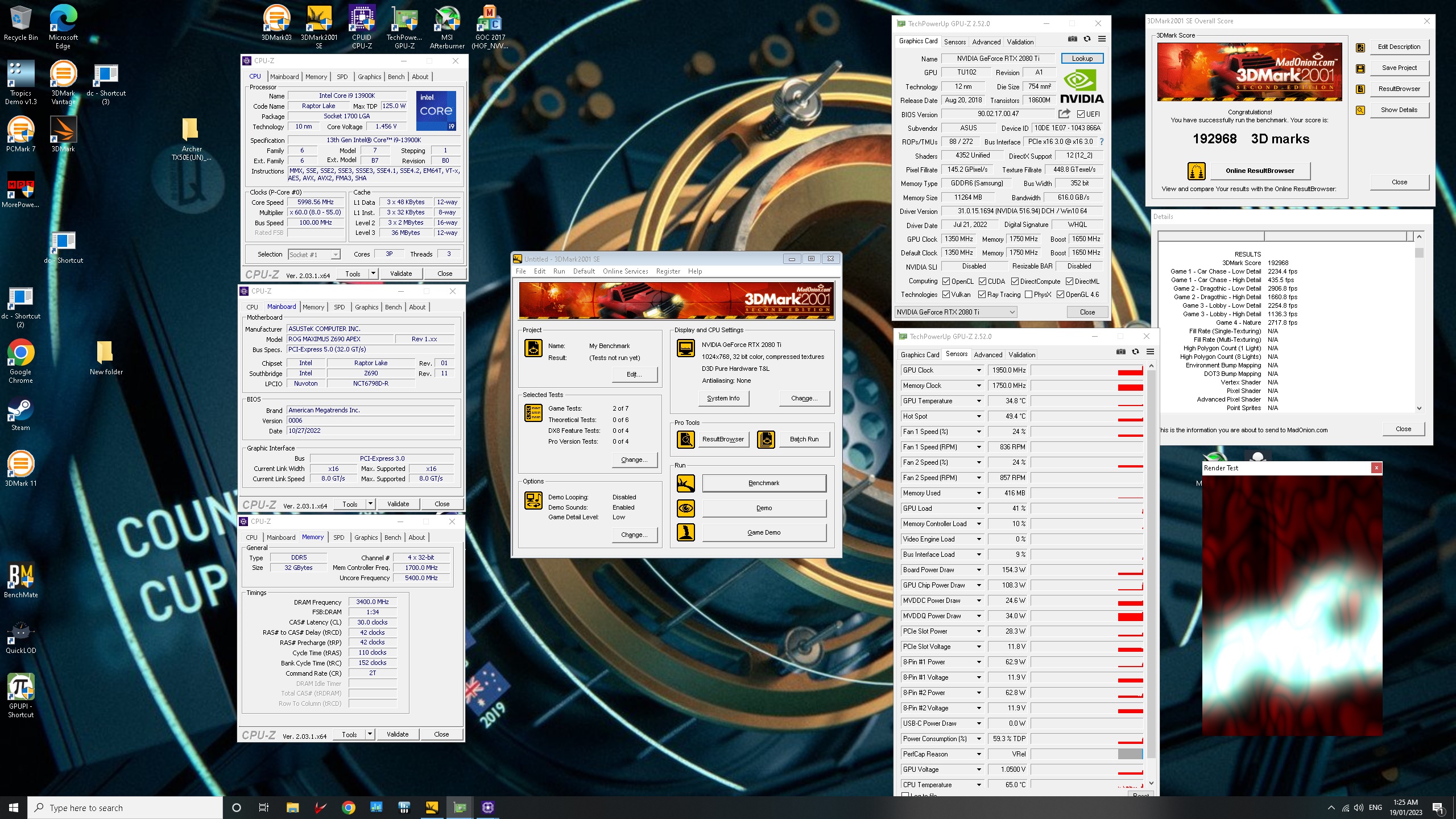Image resolution: width=1456 pixels, height=819 pixels.
Task: Click the GPU-Z Sensors vertical scrollbar
Action: pos(1151,574)
